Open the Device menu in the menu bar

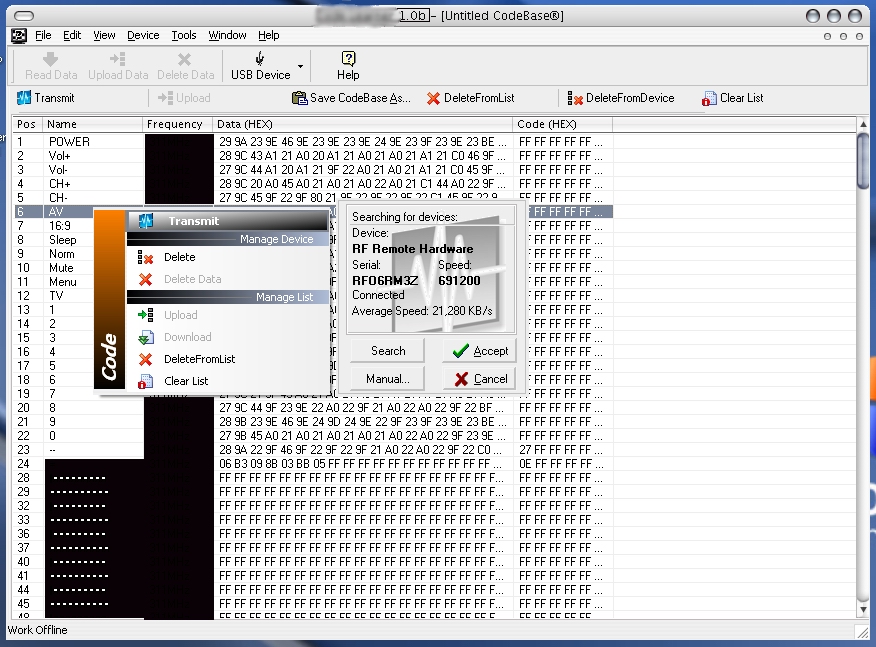(143, 35)
